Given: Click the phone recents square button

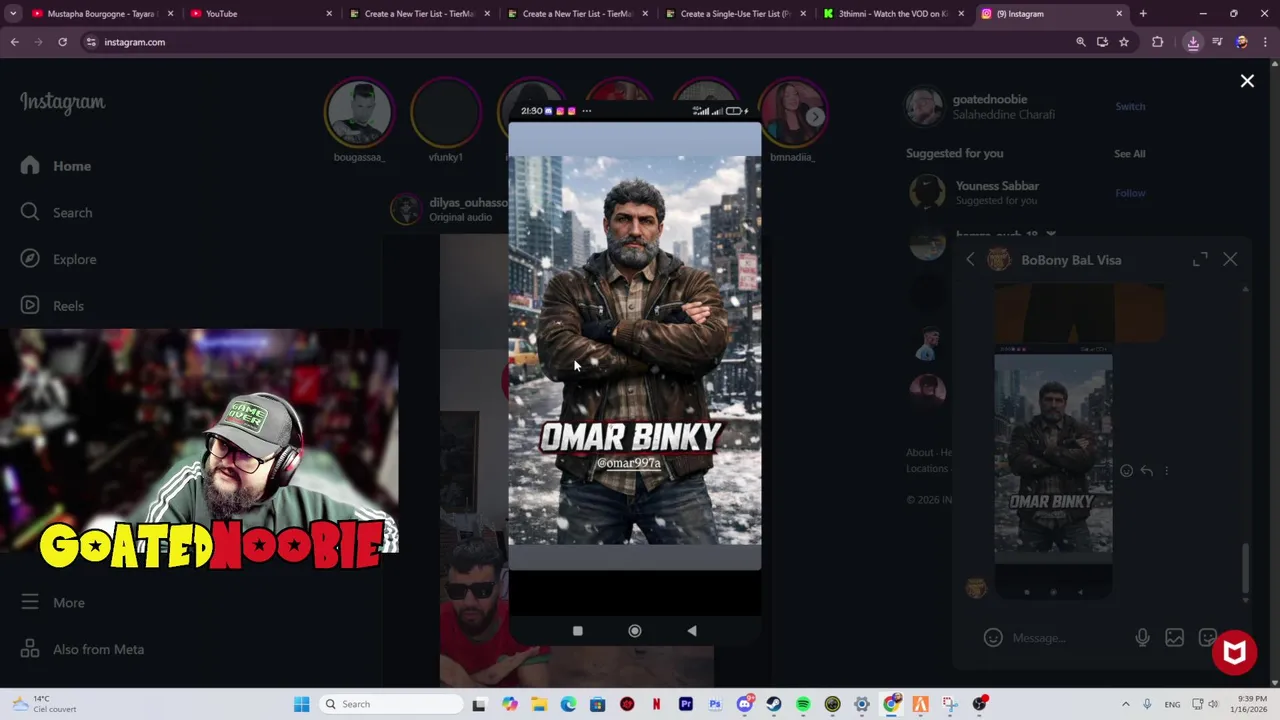Looking at the screenshot, I should coord(577,631).
